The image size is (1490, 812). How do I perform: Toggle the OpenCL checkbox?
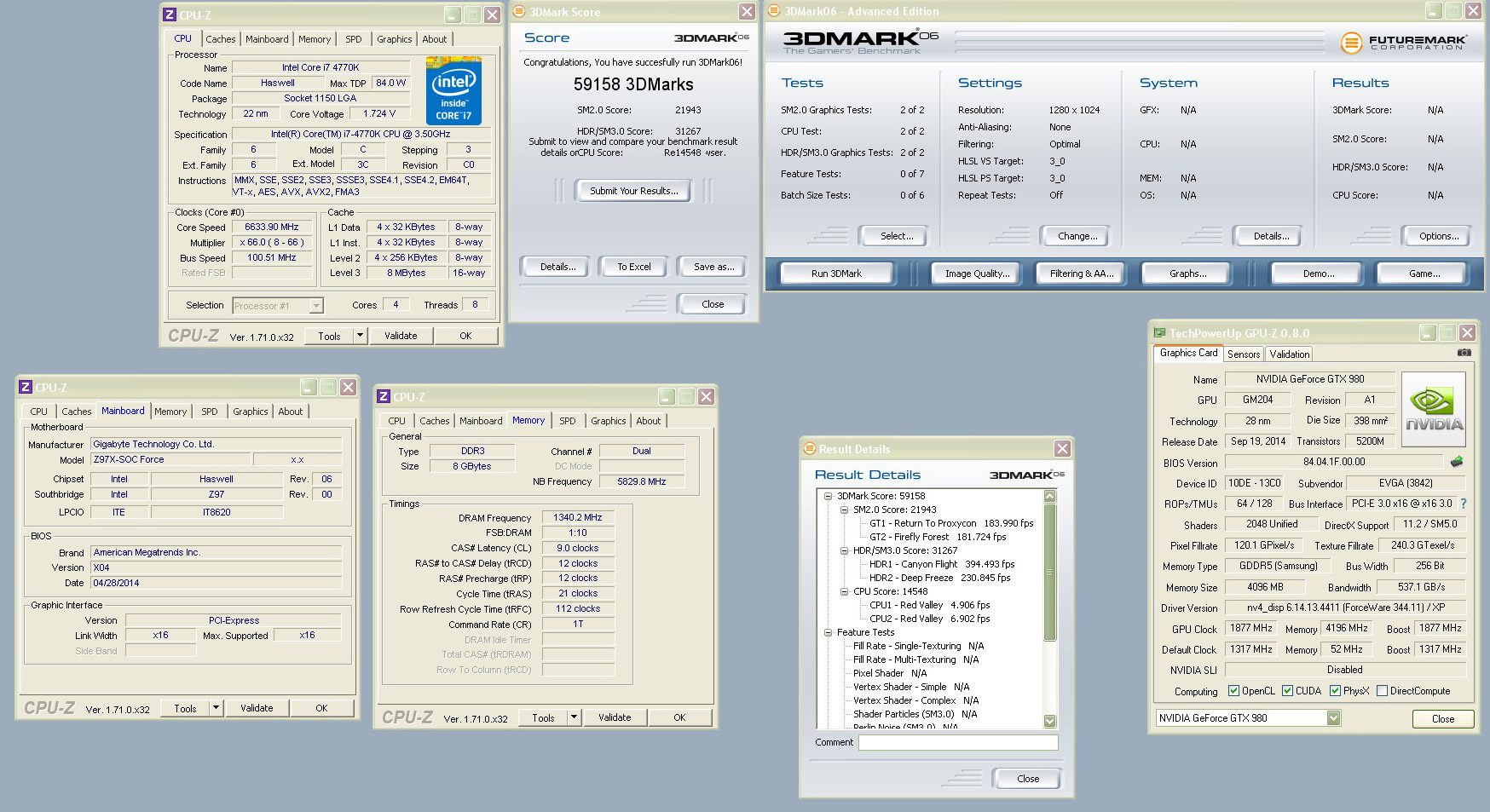point(1233,691)
